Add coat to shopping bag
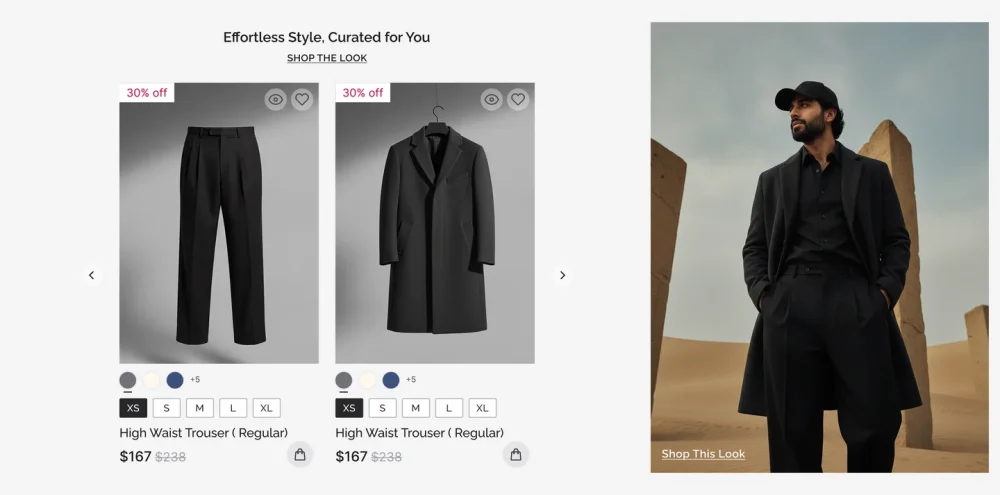The width and height of the screenshot is (1000, 495). pos(515,455)
